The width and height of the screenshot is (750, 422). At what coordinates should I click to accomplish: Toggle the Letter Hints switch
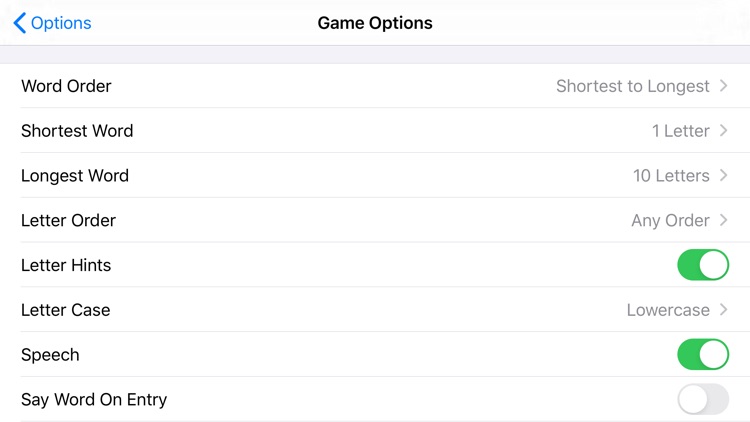click(703, 265)
